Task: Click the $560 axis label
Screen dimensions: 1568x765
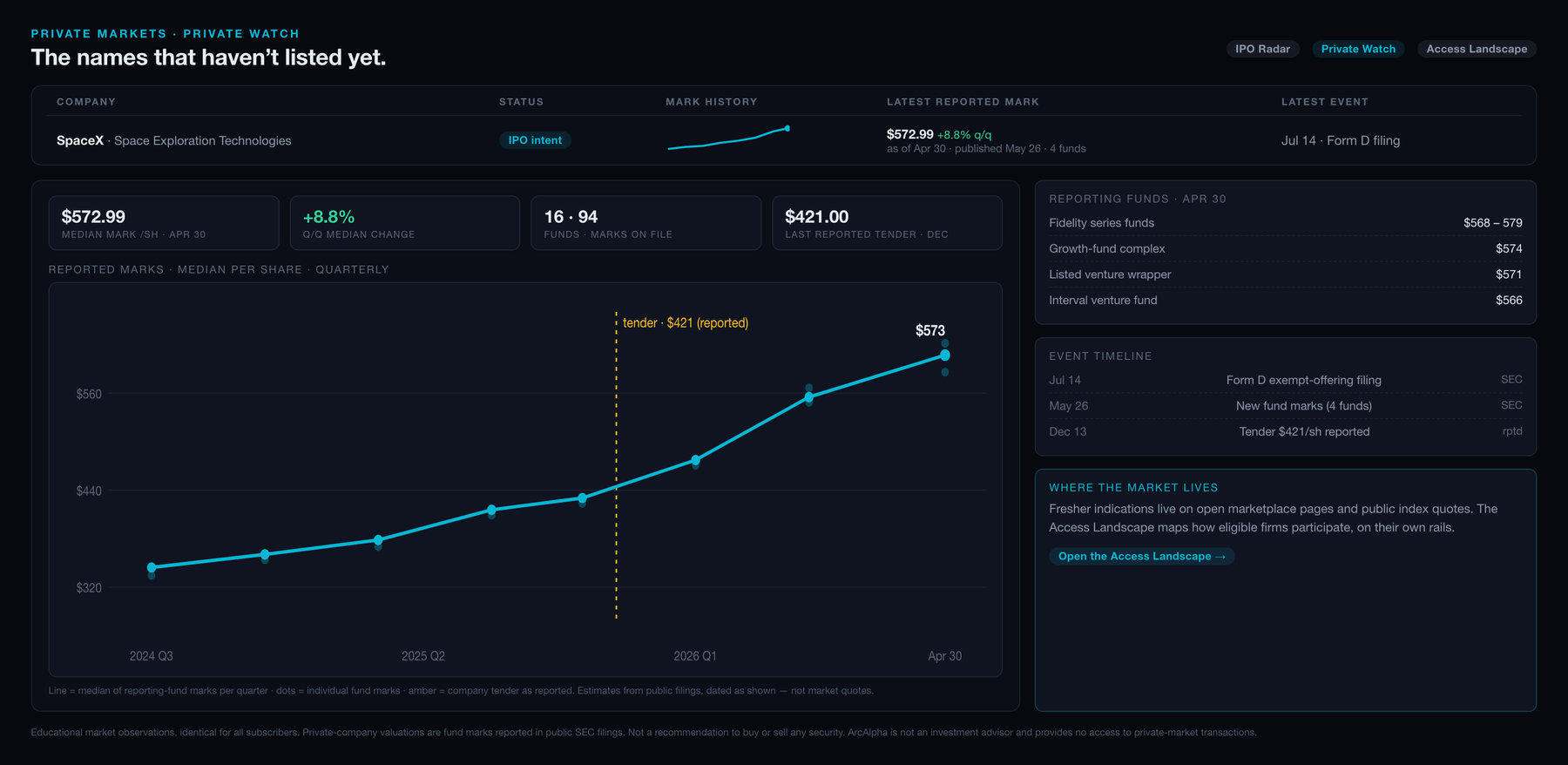Action: (89, 394)
